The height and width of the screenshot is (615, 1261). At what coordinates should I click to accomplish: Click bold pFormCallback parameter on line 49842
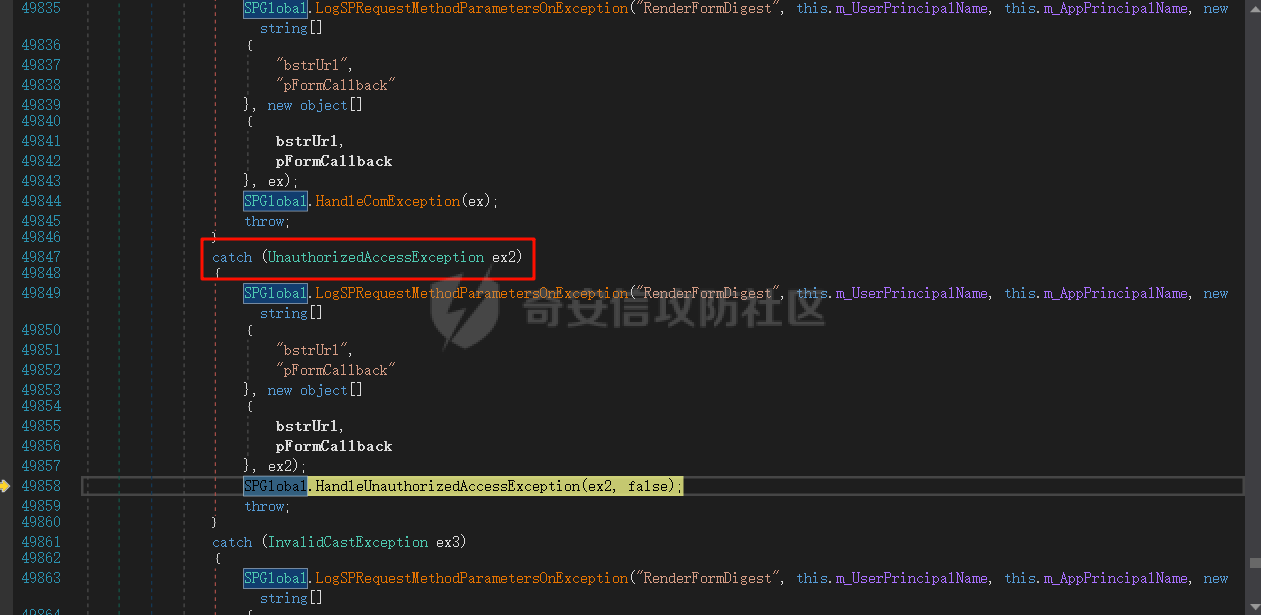(x=334, y=161)
